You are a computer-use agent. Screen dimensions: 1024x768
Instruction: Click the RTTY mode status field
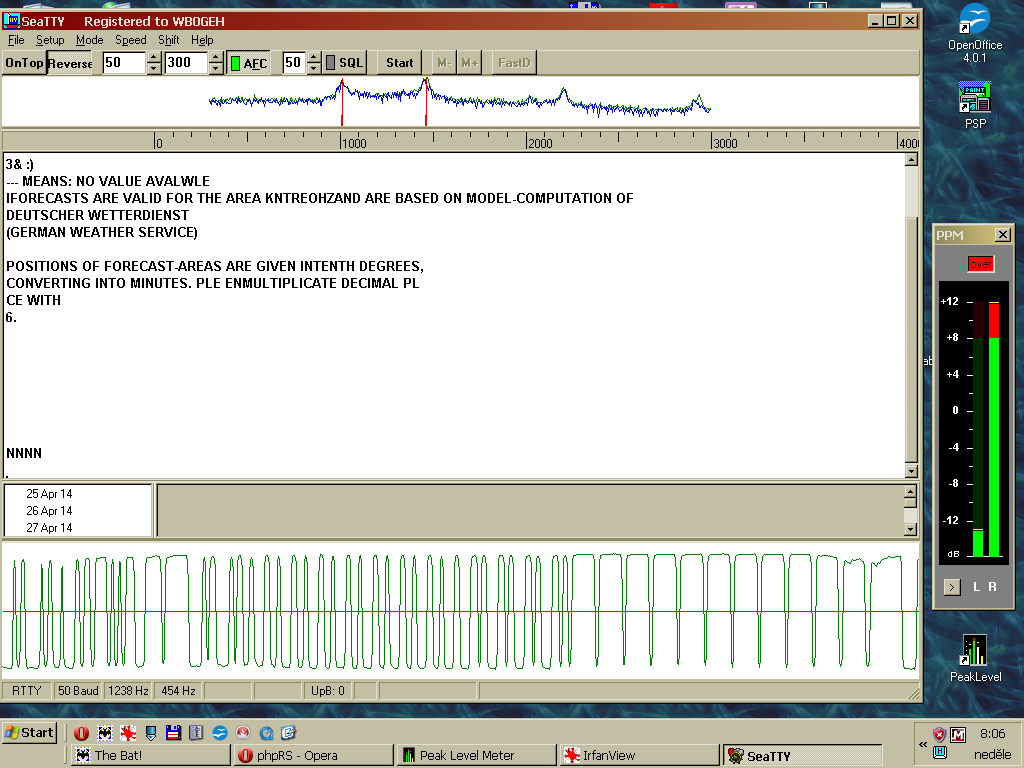(x=27, y=690)
